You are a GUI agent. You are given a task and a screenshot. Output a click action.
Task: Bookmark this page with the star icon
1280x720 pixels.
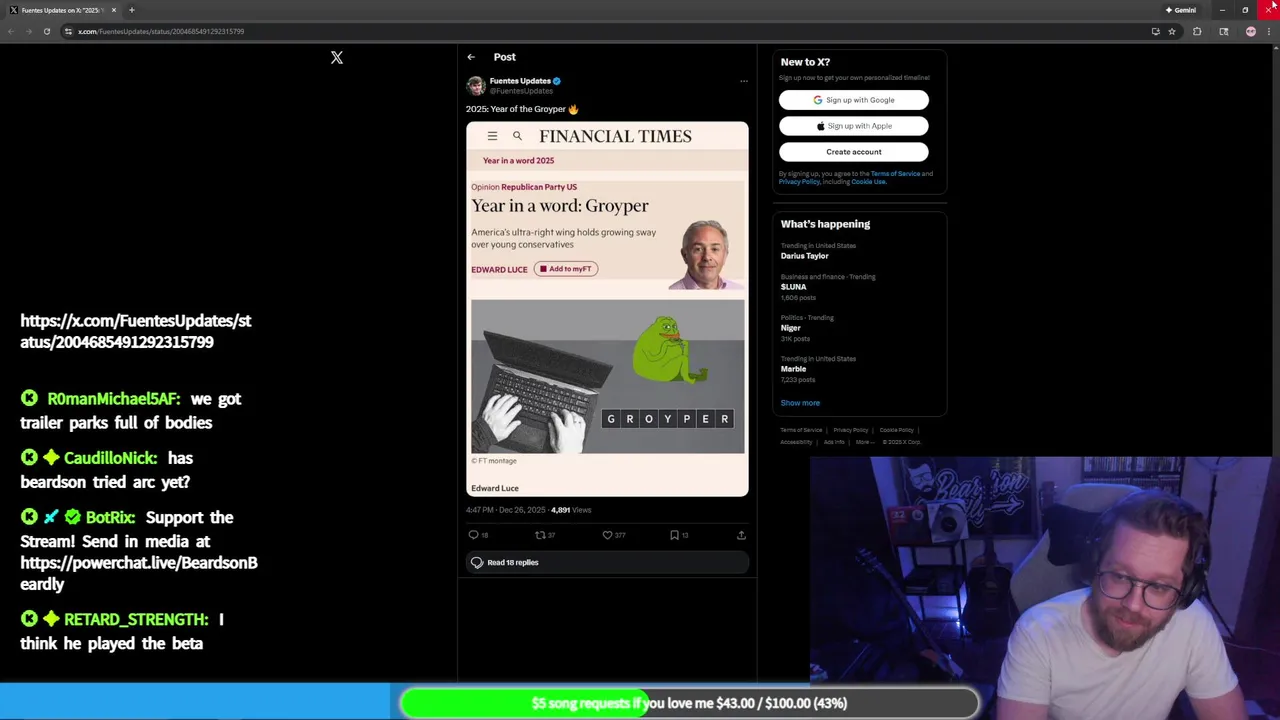tap(1172, 31)
